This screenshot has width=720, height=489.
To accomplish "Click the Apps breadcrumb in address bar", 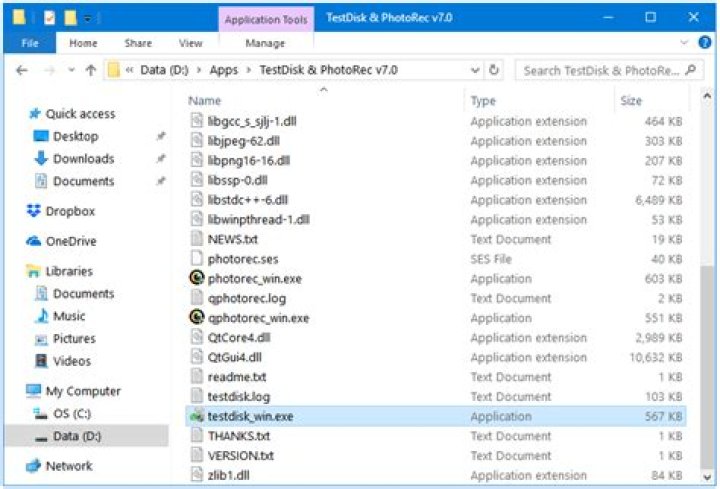I will point(223,71).
